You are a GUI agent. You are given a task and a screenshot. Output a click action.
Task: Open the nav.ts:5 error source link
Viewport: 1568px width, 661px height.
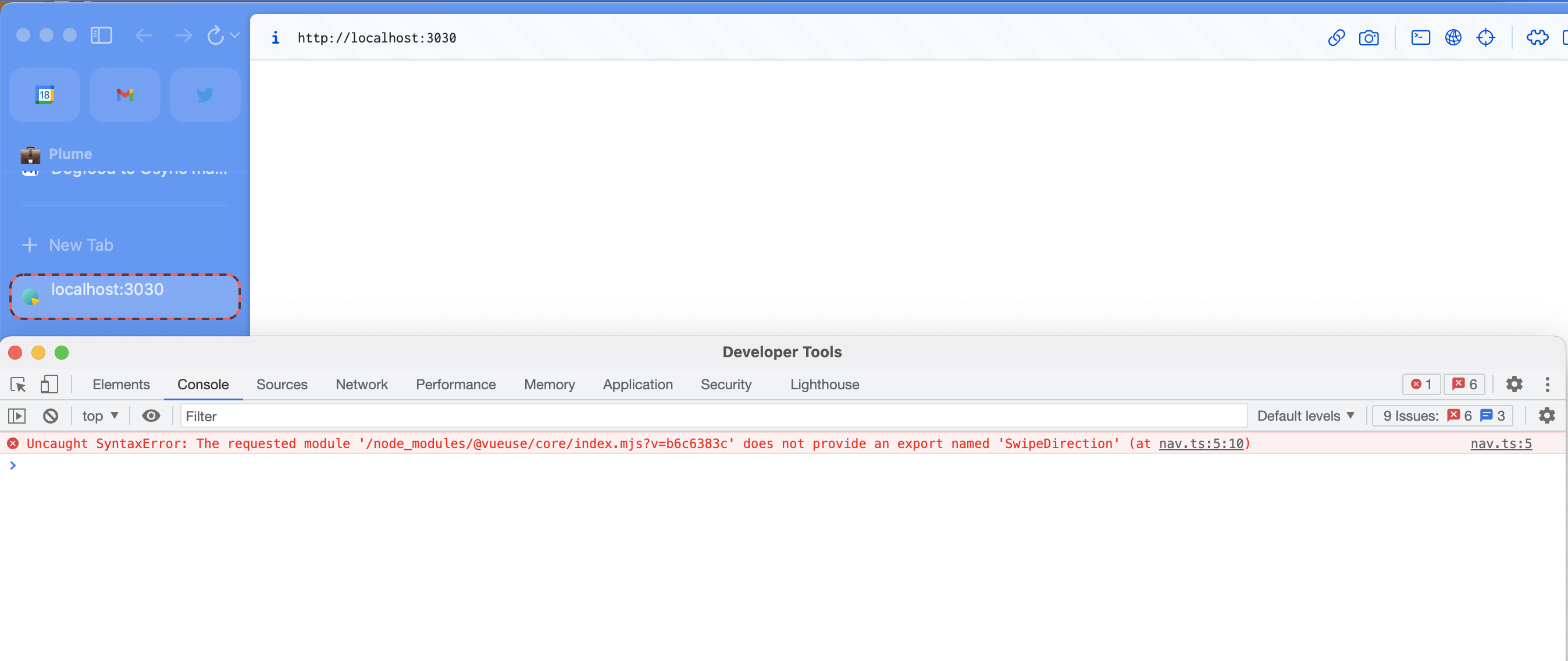(x=1501, y=444)
